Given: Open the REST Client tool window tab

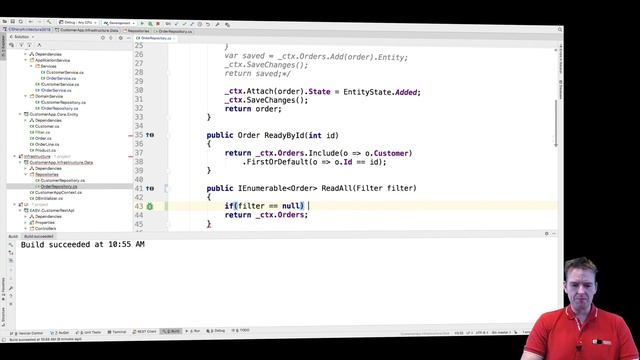Looking at the screenshot, I should coord(144,332).
